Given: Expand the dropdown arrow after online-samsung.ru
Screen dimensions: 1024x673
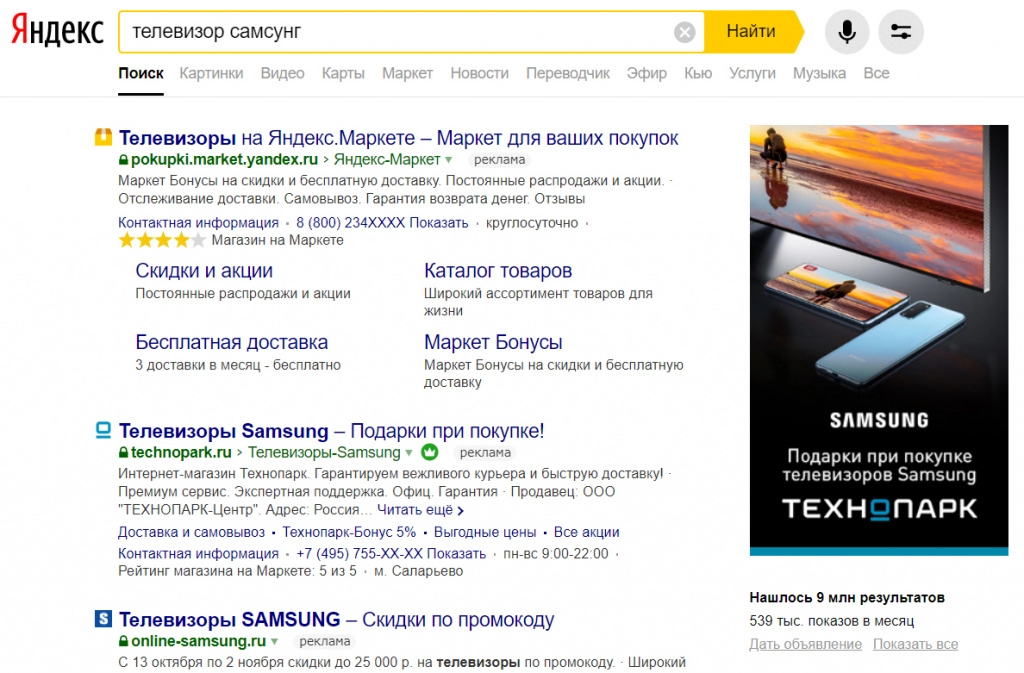Looking at the screenshot, I should 274,642.
